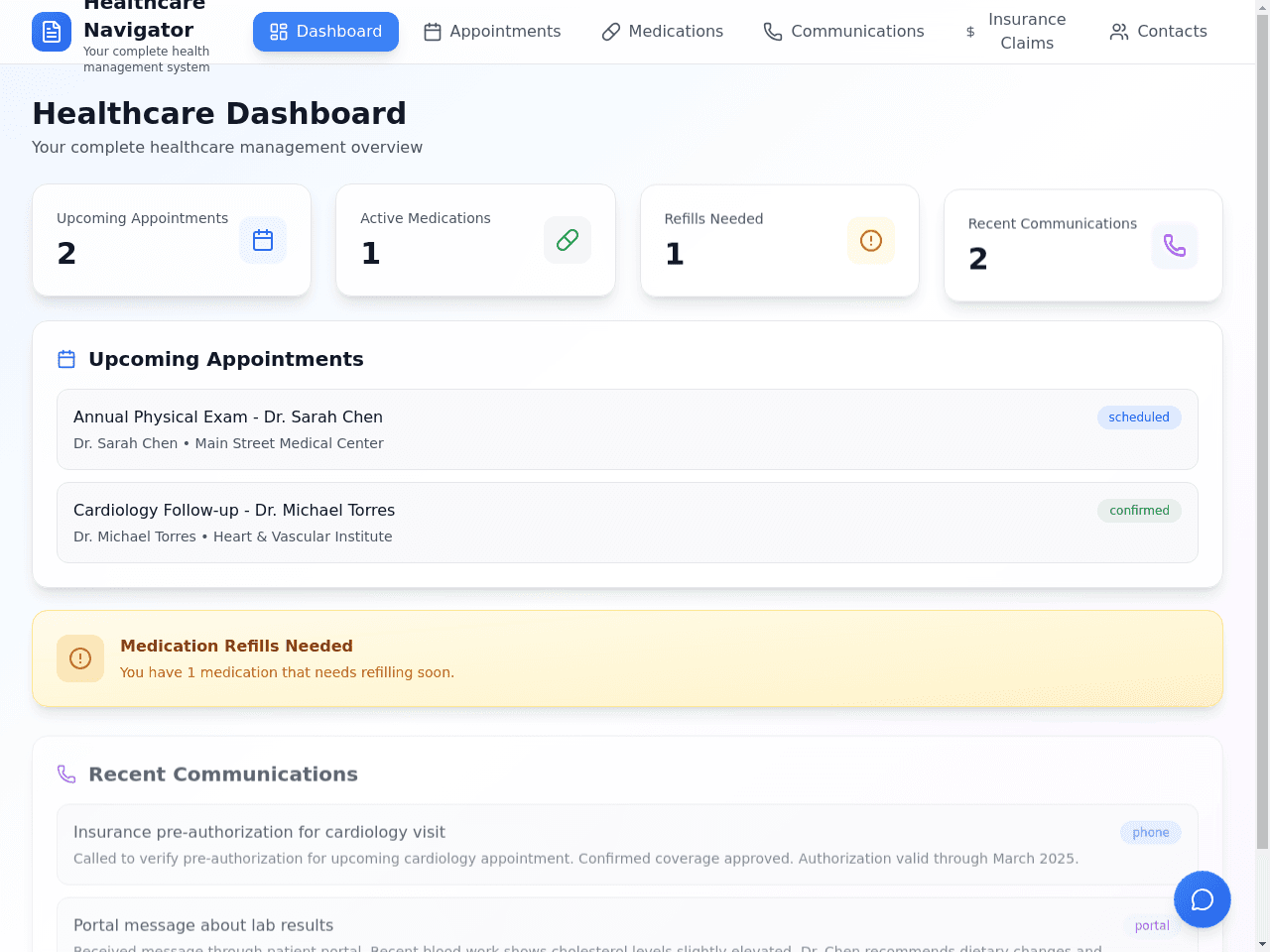Click the Recent Communications count card
The width and height of the screenshot is (1270, 952).
[x=1083, y=246]
